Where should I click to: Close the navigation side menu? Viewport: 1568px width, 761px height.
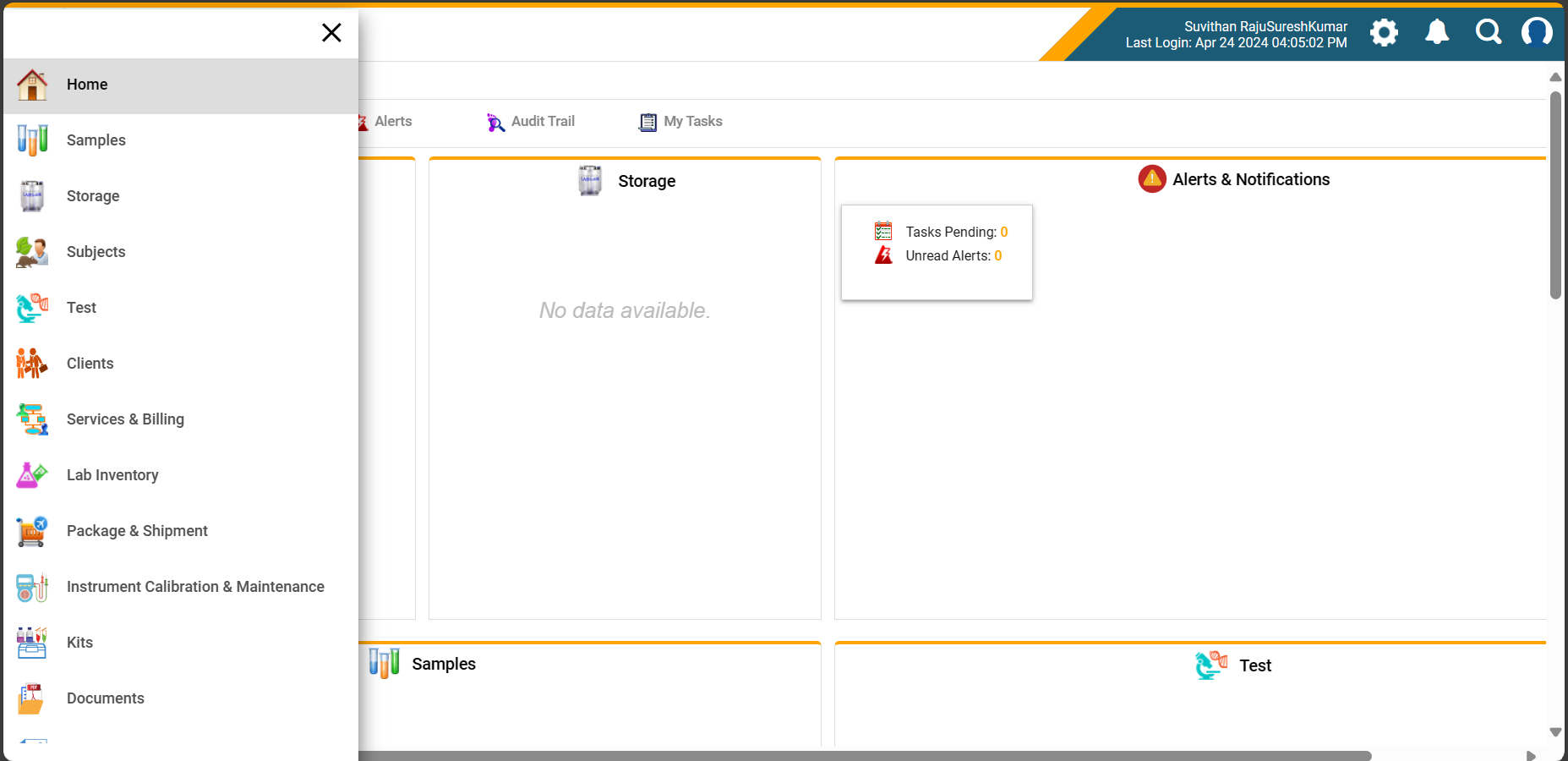(331, 33)
